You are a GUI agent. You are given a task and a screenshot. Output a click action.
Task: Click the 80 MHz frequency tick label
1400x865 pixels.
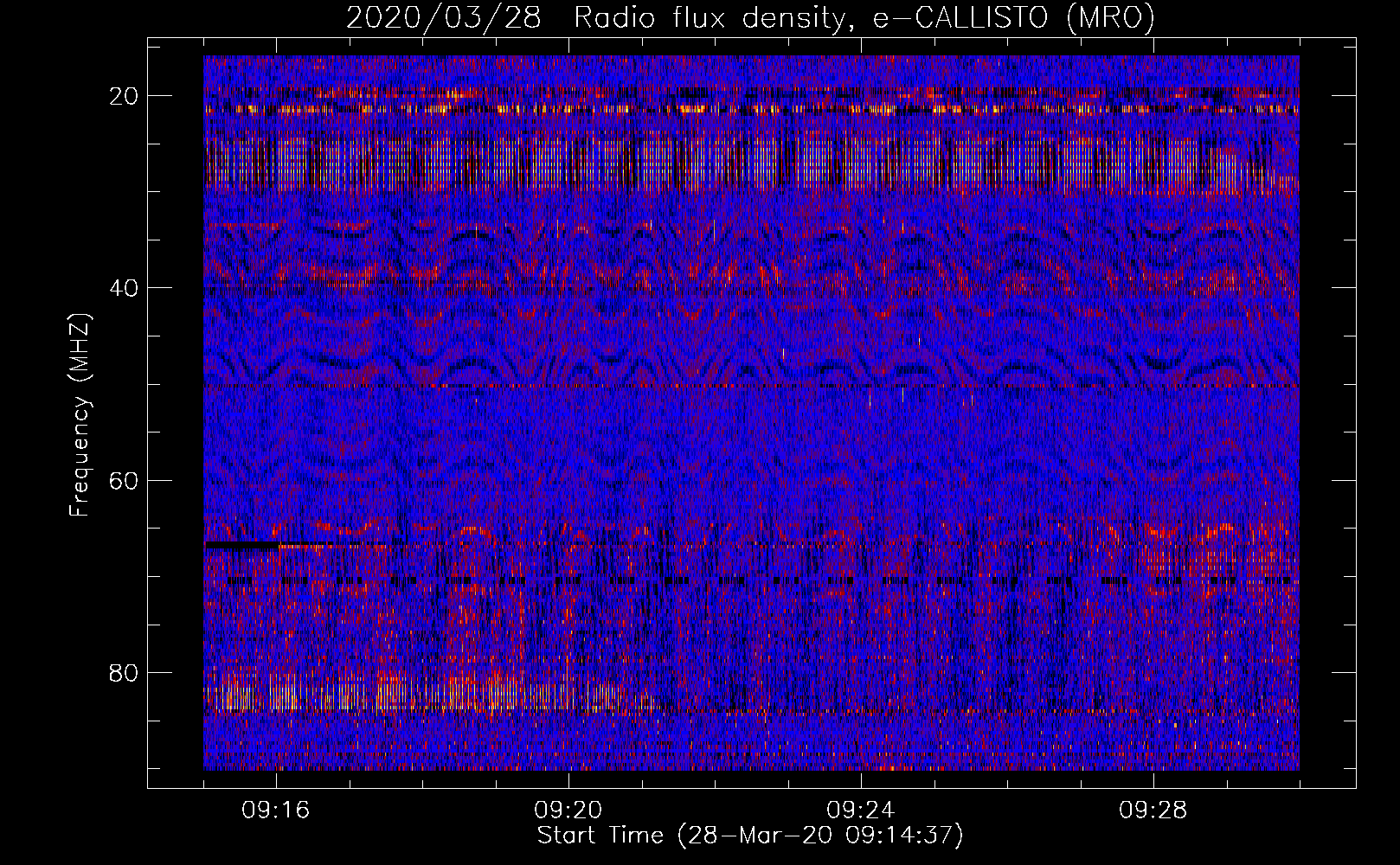tap(125, 672)
